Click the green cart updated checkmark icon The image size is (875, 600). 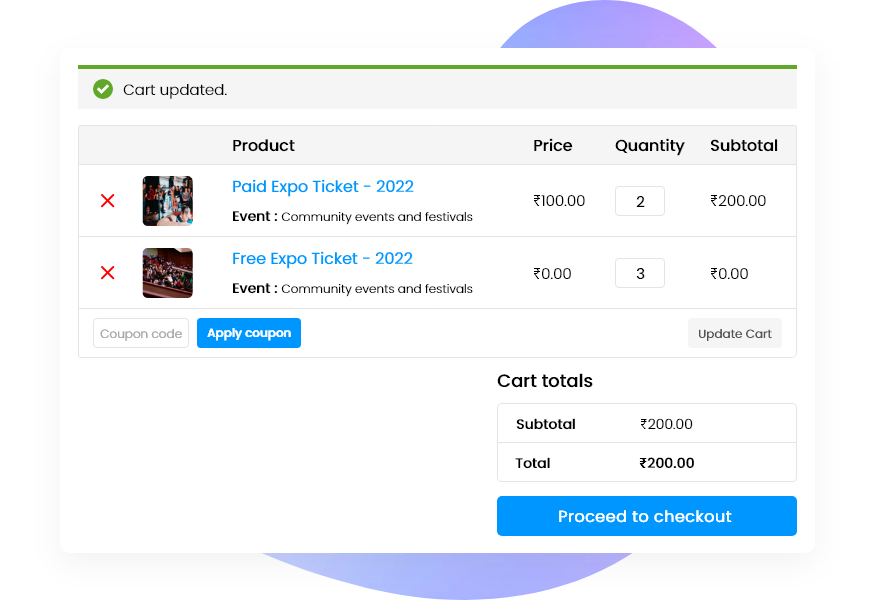[102, 89]
